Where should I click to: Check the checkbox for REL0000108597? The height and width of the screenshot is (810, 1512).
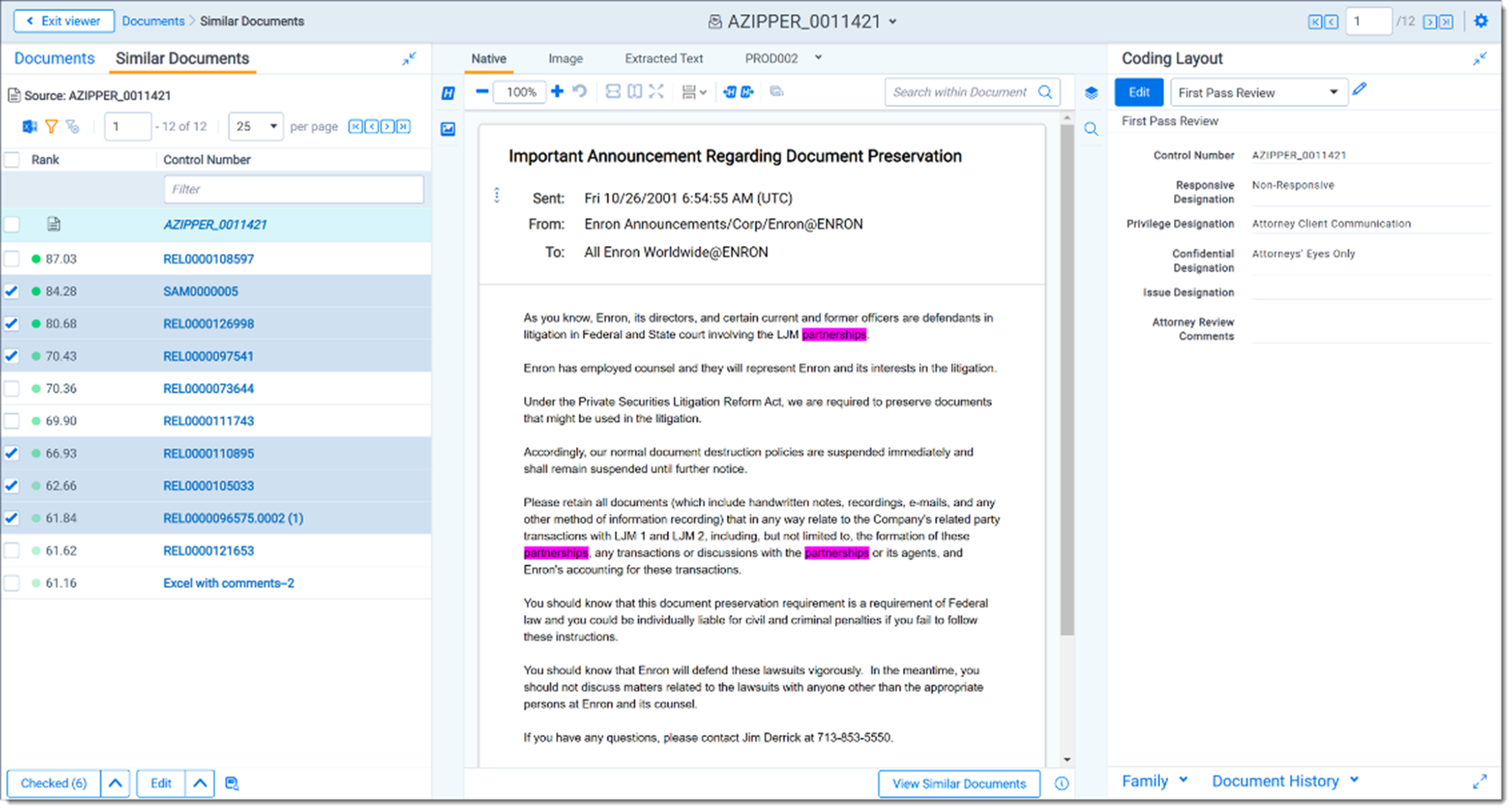tap(12, 258)
